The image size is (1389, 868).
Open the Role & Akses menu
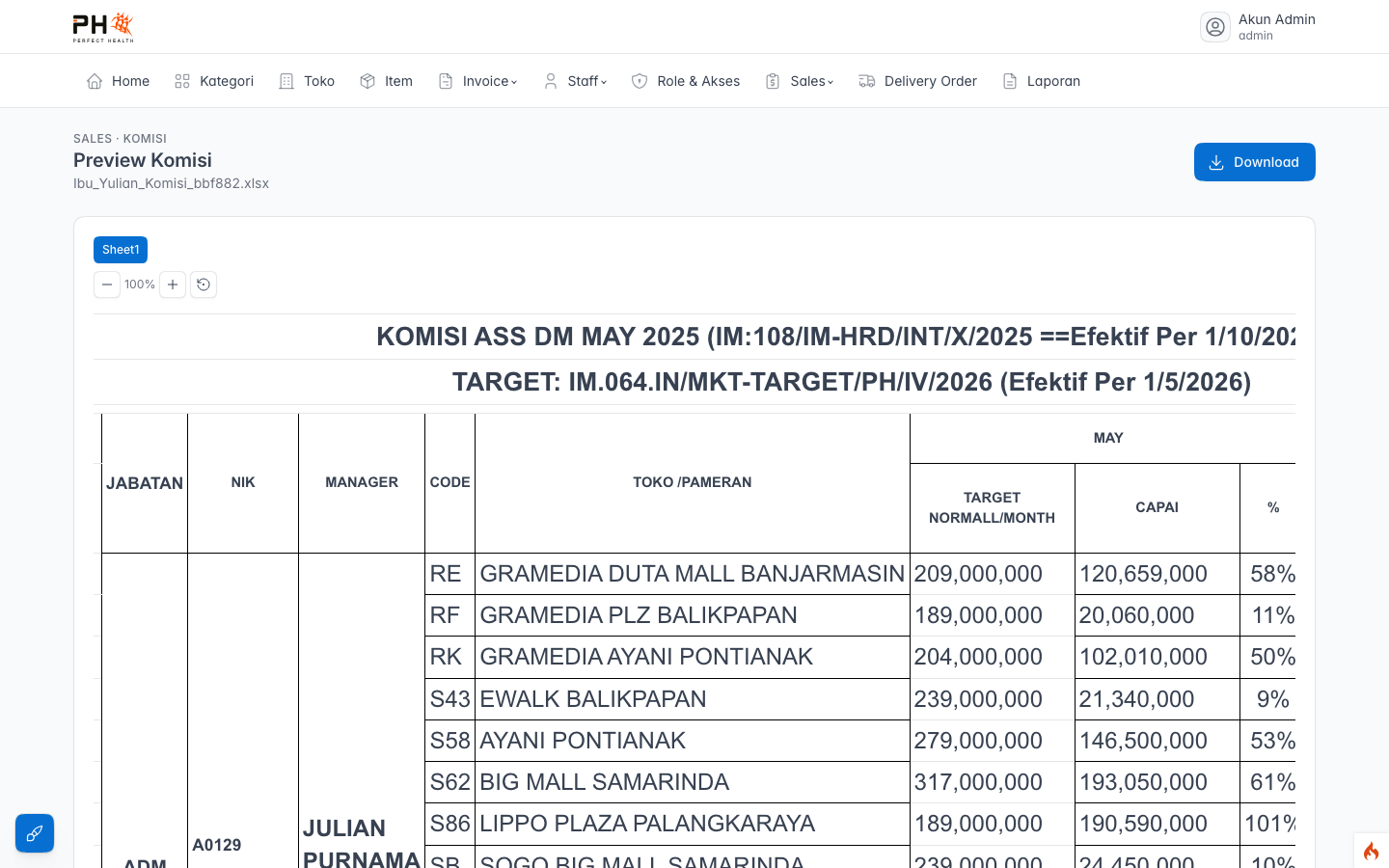pos(686,81)
